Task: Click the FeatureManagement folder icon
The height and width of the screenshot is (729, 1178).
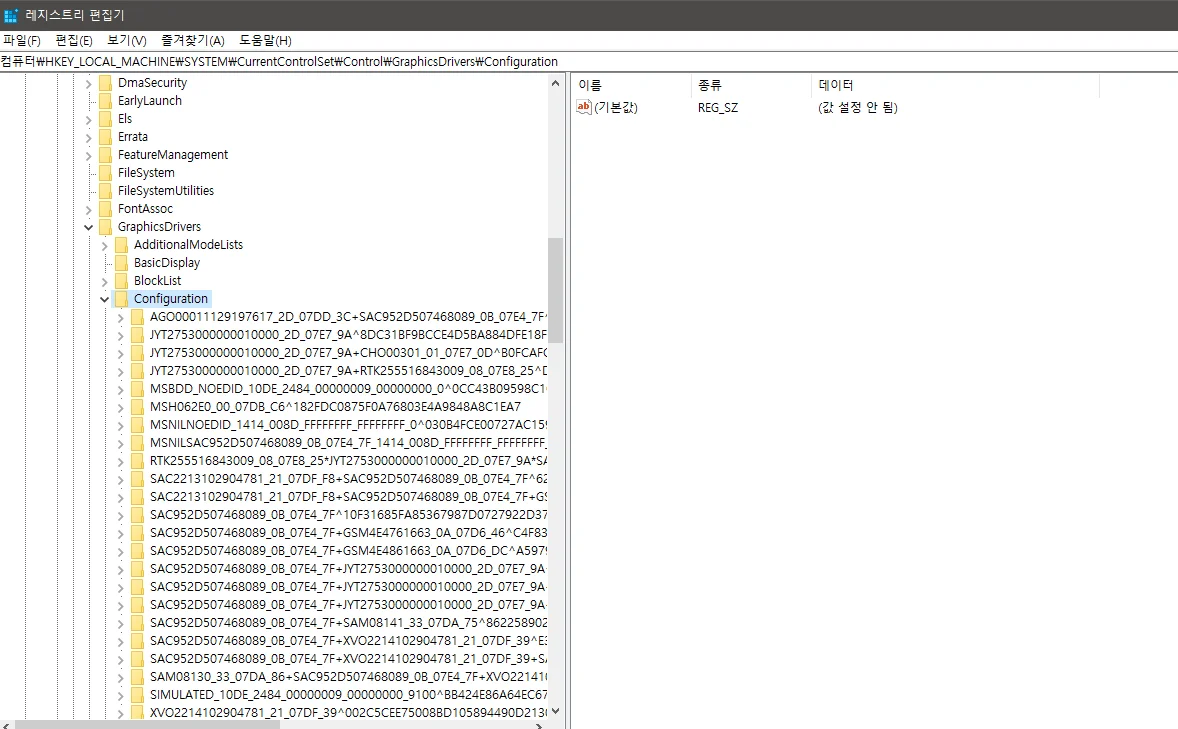Action: [105, 155]
